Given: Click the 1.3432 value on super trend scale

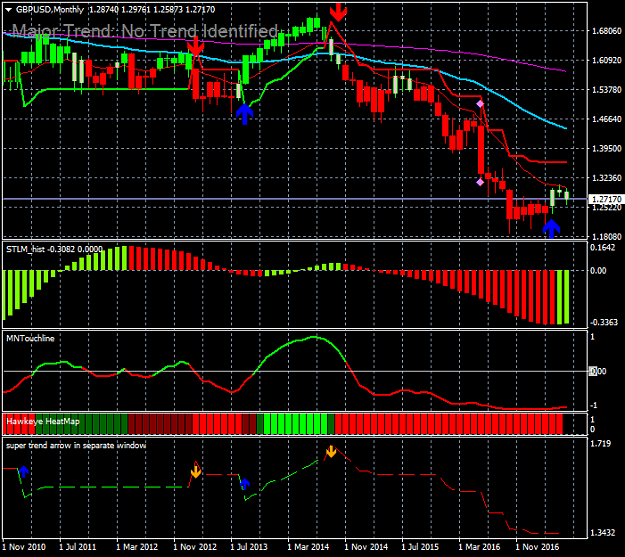Looking at the screenshot, I should [602, 532].
